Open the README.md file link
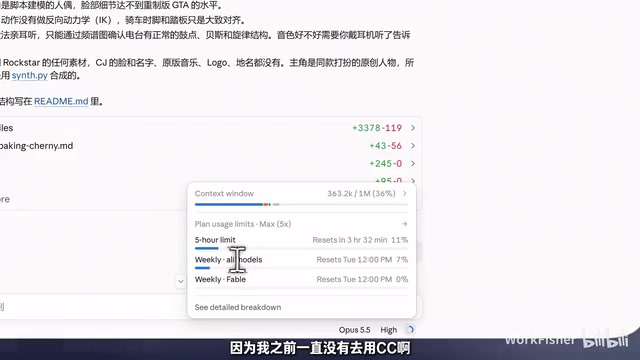This screenshot has height=360, width=640. click(61, 101)
